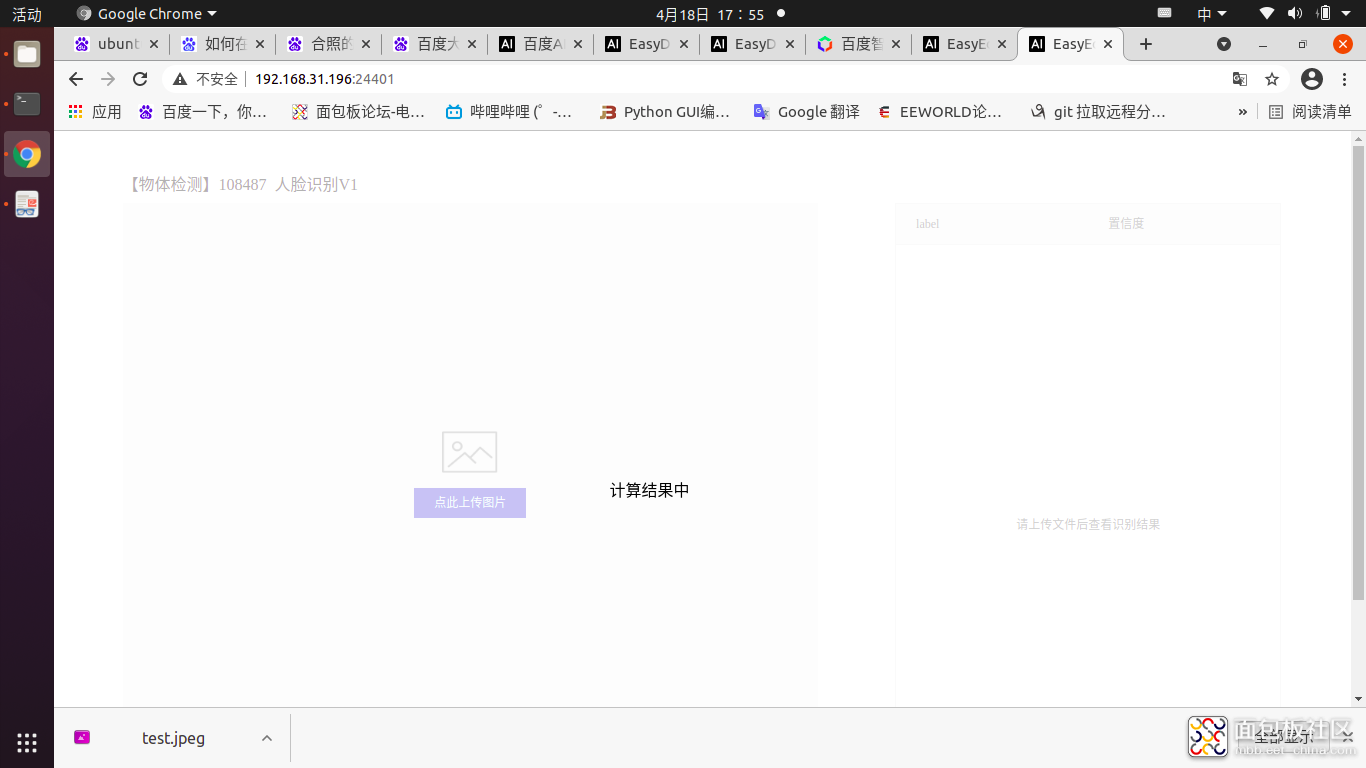
Task: Click the address bar URL
Action: pos(324,79)
